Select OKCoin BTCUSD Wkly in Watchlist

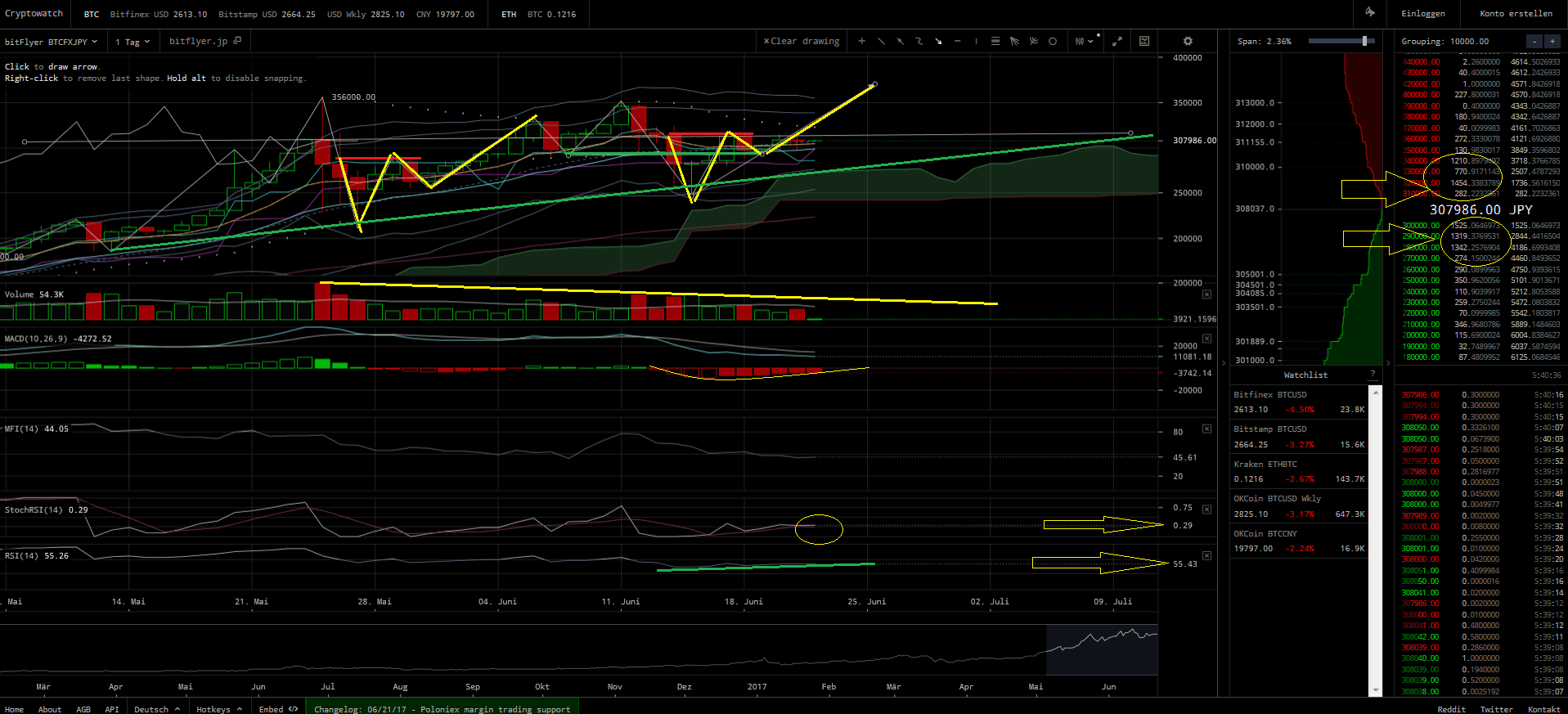point(1300,506)
